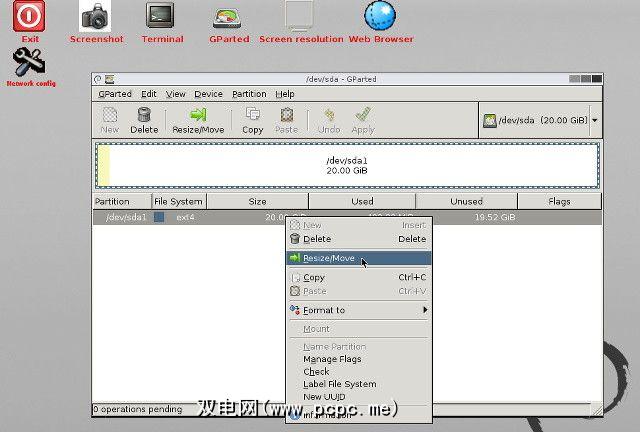This screenshot has width=640, height=432.
Task: Click the blue ext4 color swatch
Action: [x=159, y=217]
